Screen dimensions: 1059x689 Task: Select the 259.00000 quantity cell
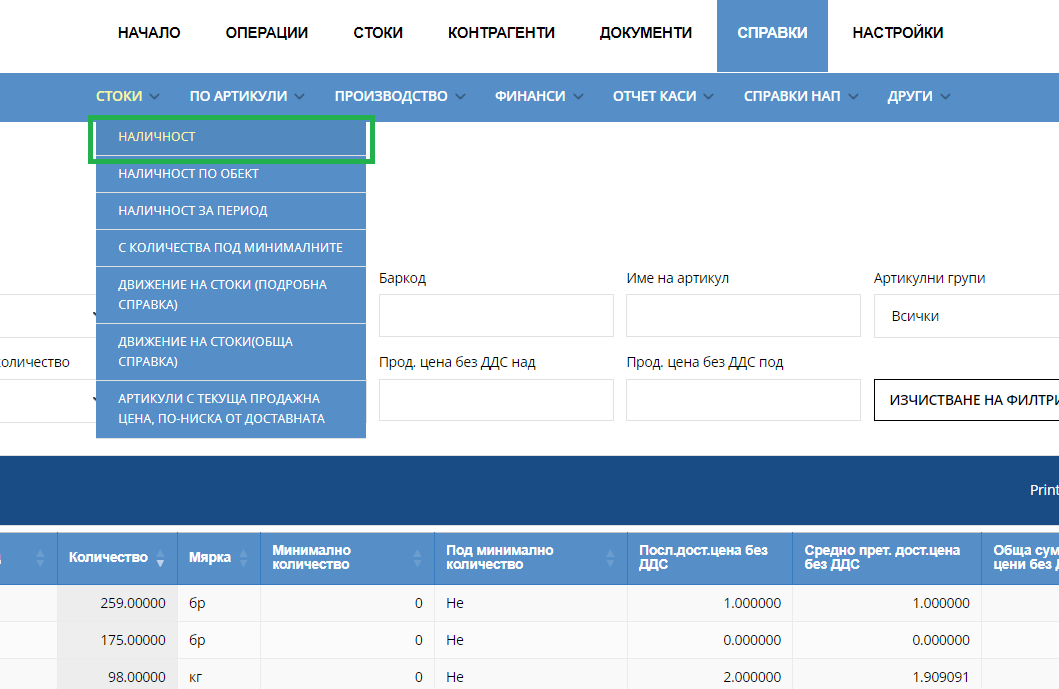pyautogui.click(x=118, y=603)
